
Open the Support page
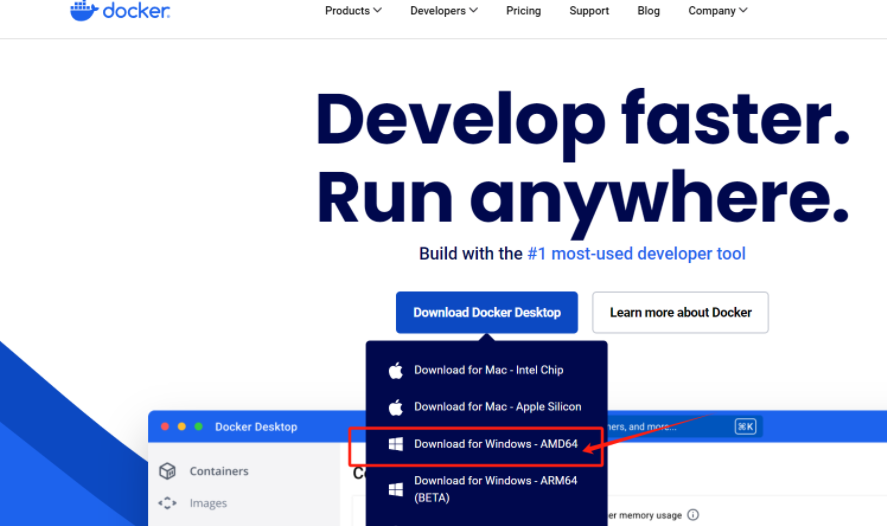tap(589, 11)
